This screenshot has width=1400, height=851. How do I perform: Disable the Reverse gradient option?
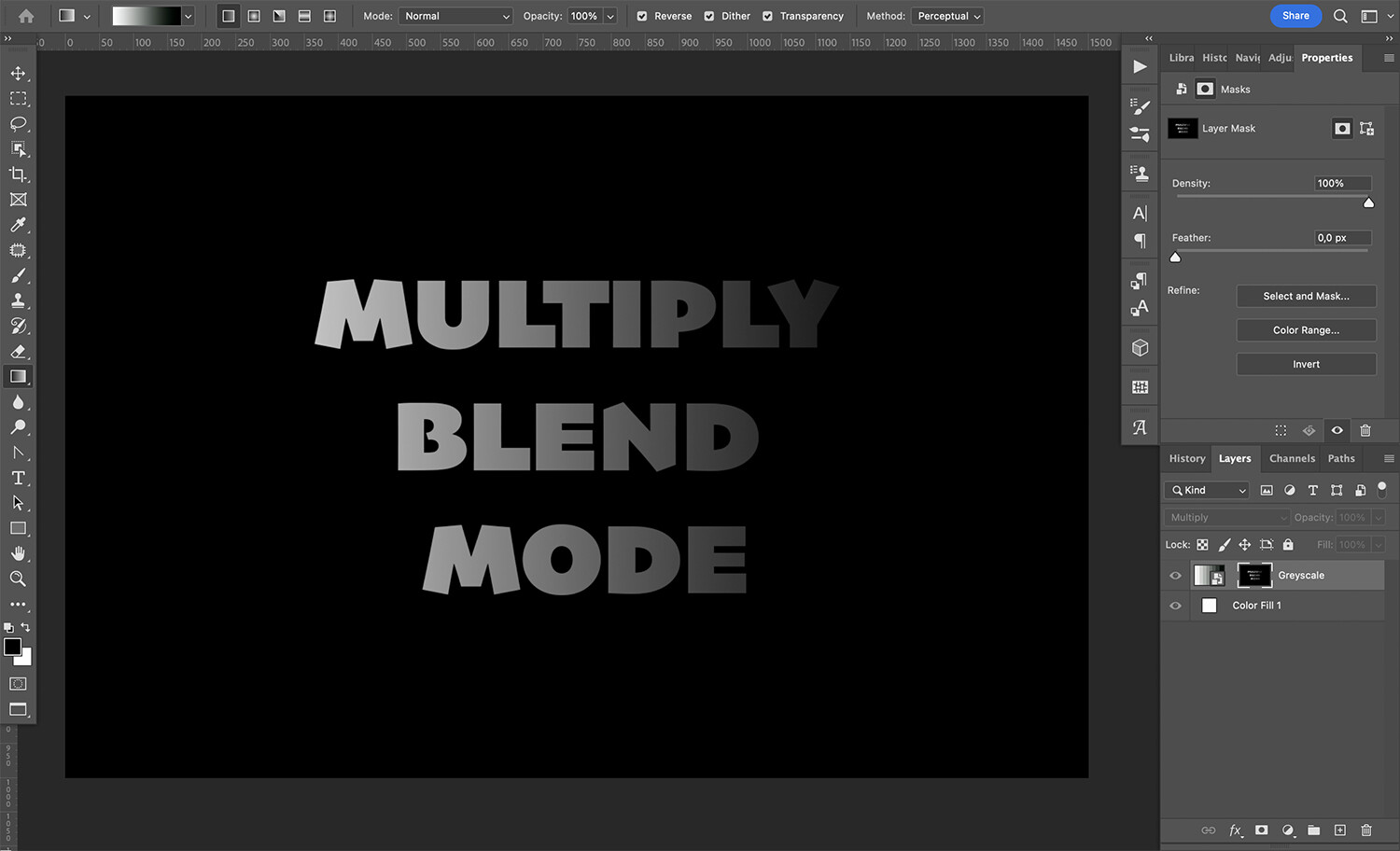point(641,16)
